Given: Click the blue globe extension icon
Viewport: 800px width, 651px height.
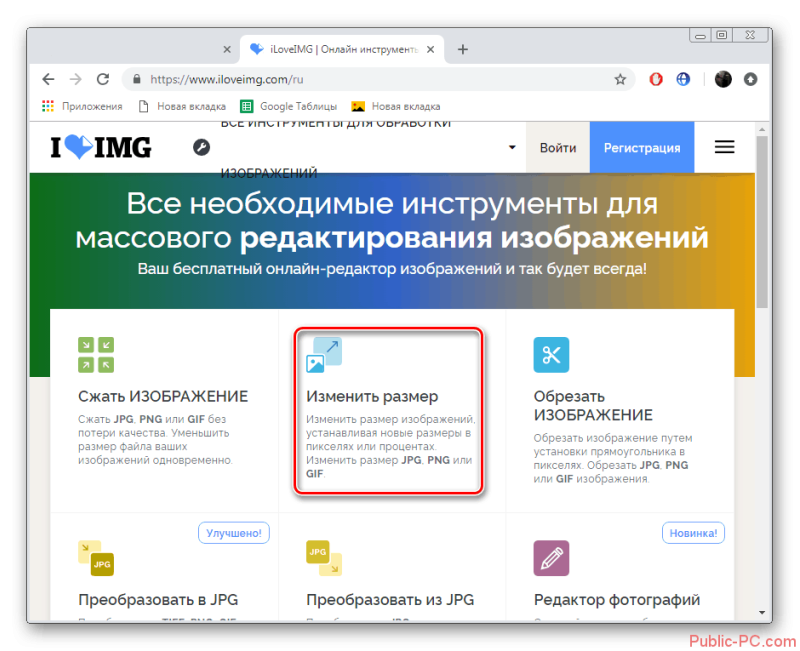Looking at the screenshot, I should tap(683, 79).
